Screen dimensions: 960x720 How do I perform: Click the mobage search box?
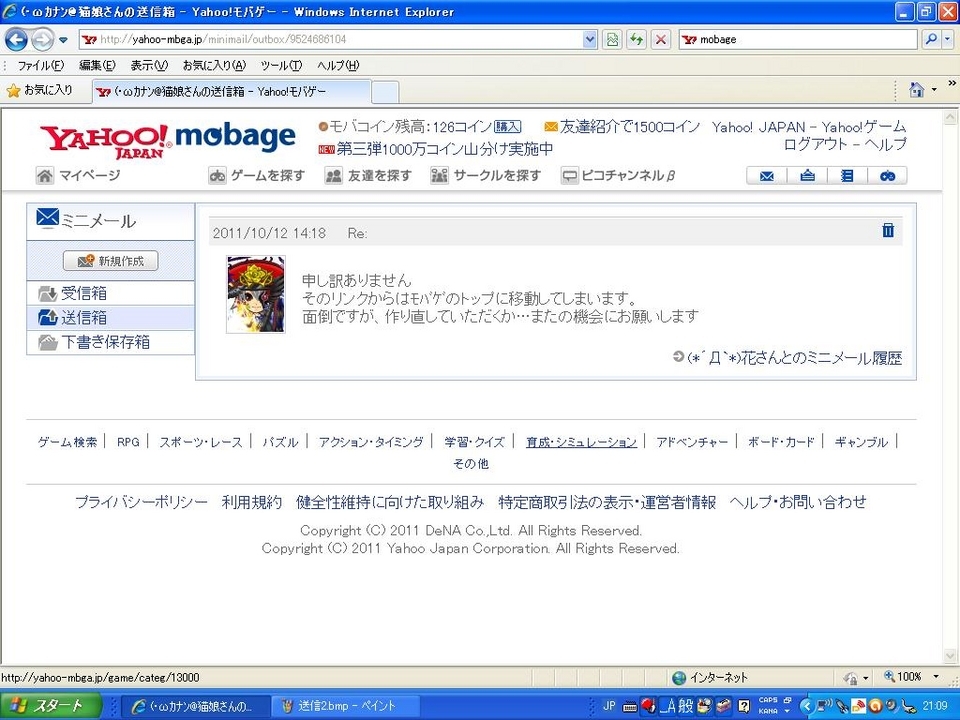pyautogui.click(x=798, y=40)
